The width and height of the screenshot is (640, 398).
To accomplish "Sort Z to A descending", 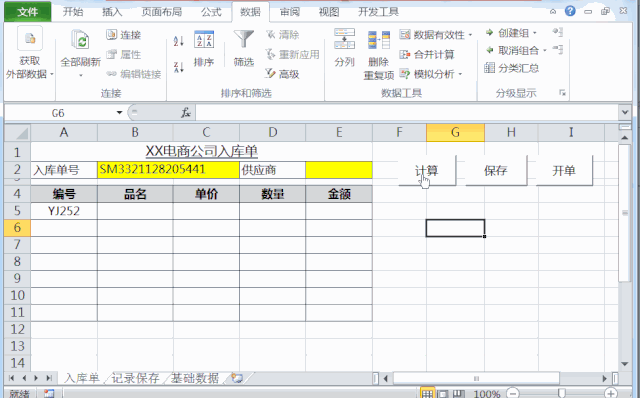I will 178,67.
